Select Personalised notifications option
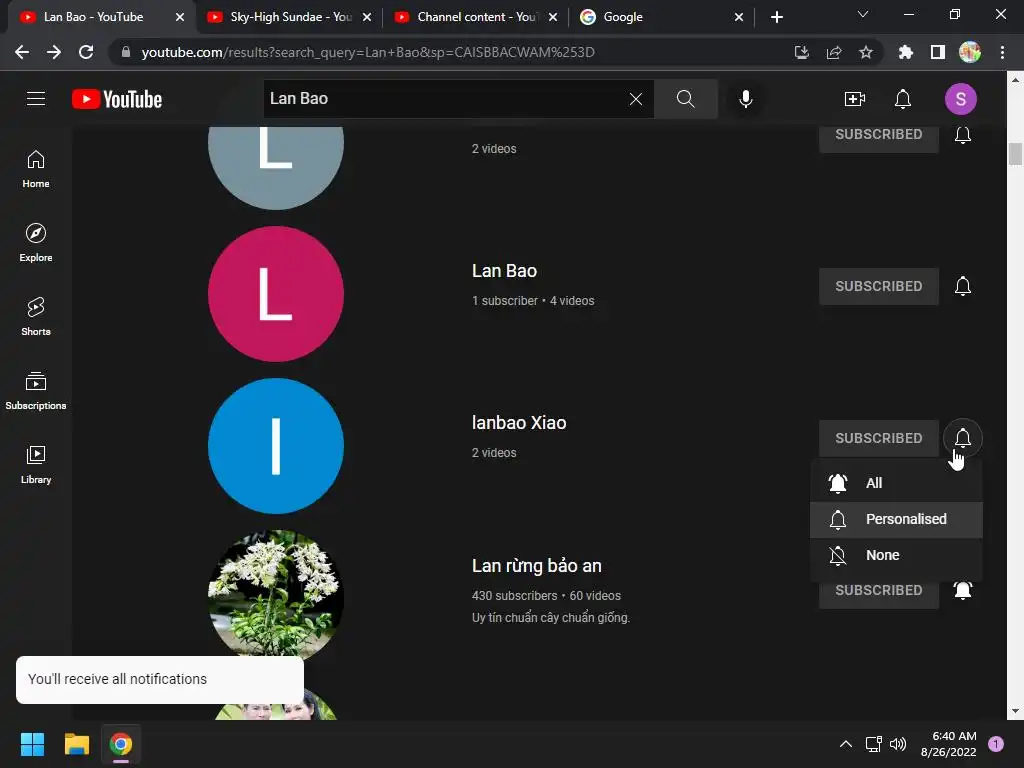Screen dimensions: 1024x768 896,519
